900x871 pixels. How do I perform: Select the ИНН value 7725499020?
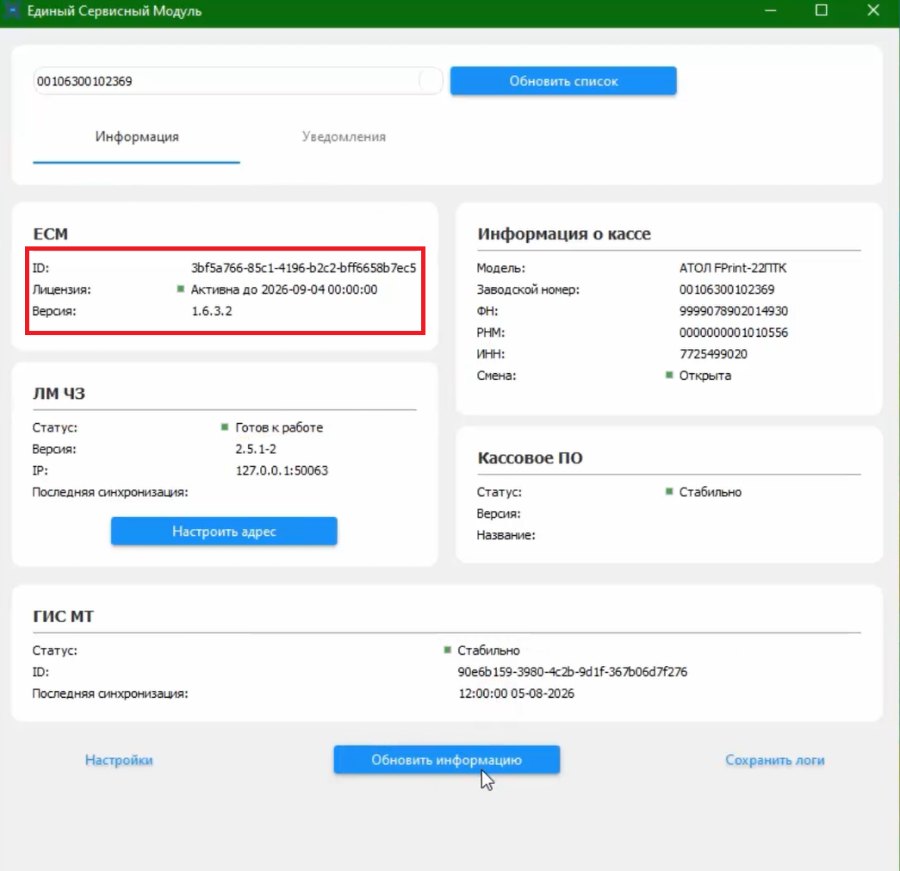[713, 354]
